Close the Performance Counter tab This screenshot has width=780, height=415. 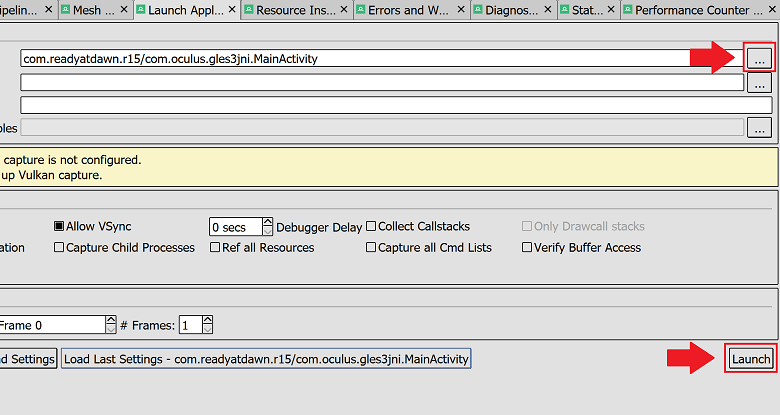click(x=771, y=11)
